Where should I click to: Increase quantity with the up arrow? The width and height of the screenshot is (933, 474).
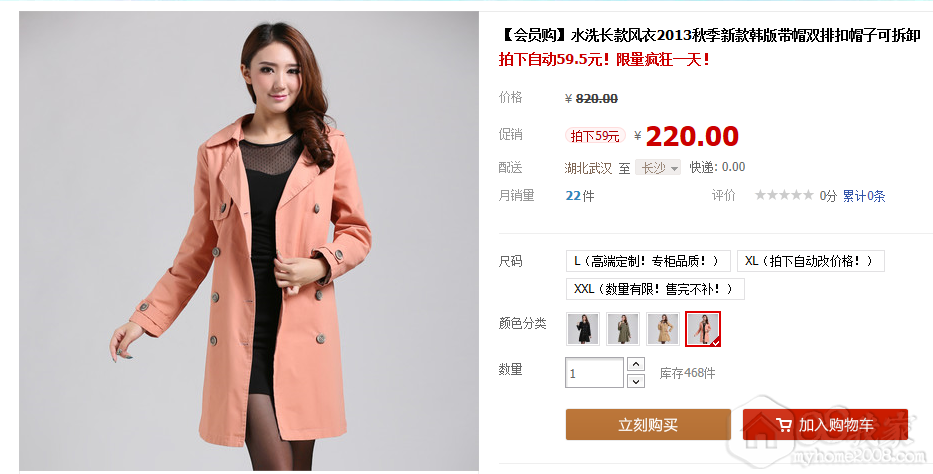(635, 364)
